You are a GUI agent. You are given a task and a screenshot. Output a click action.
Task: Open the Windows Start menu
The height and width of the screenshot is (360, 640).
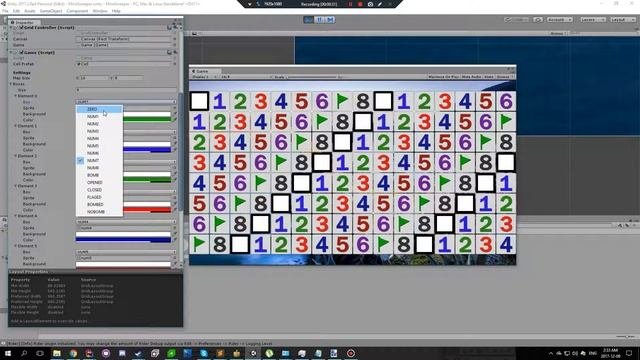[8, 353]
